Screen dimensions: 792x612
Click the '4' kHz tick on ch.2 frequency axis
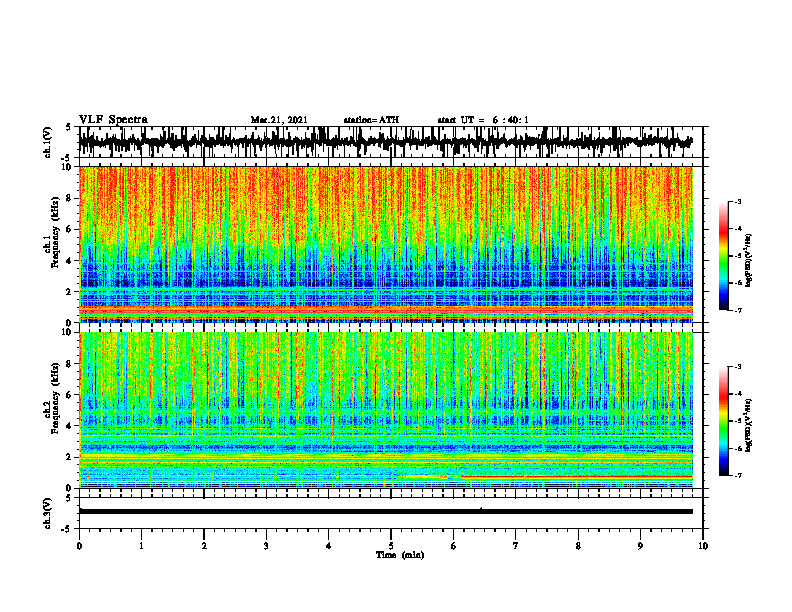tap(69, 426)
